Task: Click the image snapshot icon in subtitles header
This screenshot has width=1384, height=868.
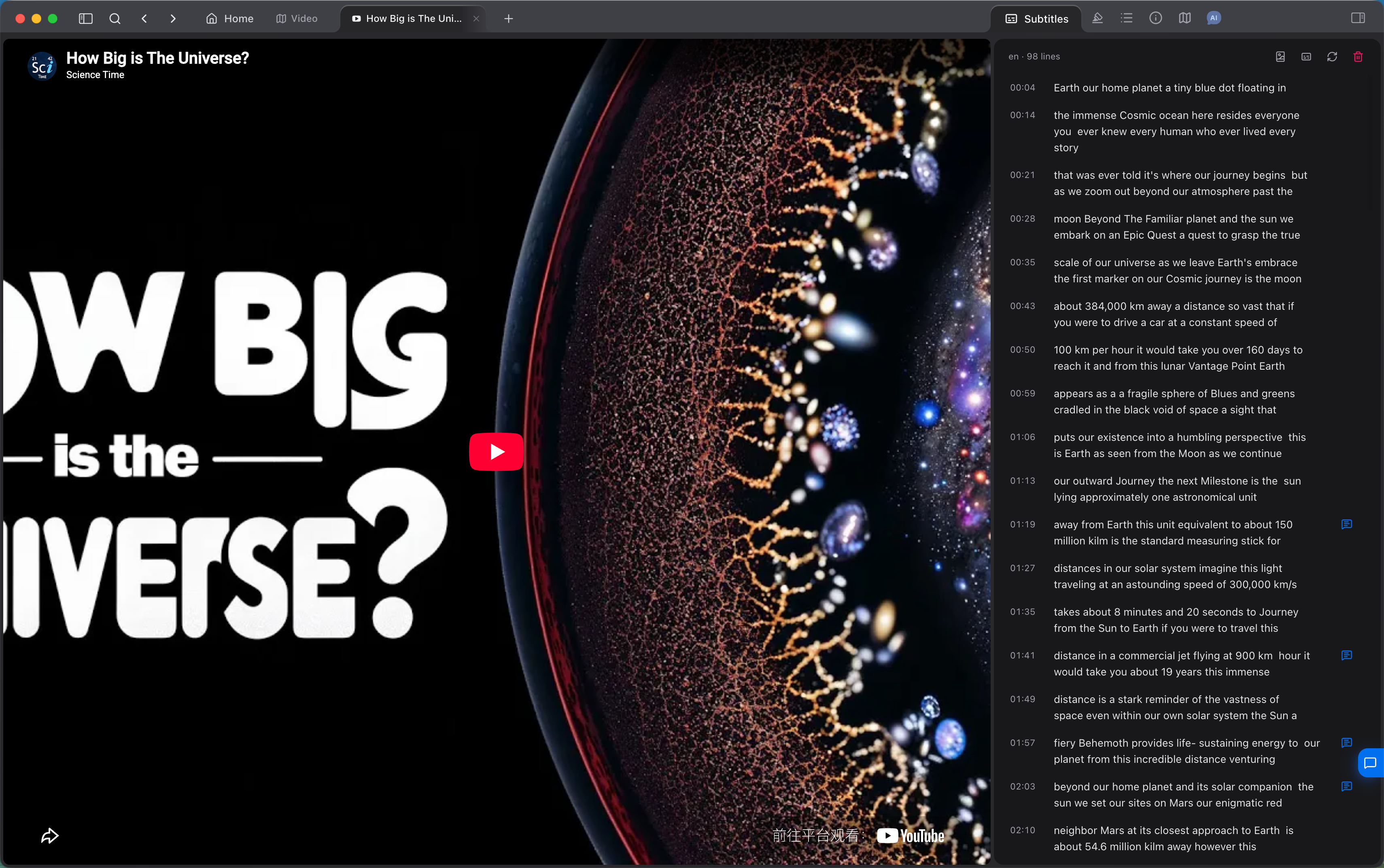Action: [1281, 56]
